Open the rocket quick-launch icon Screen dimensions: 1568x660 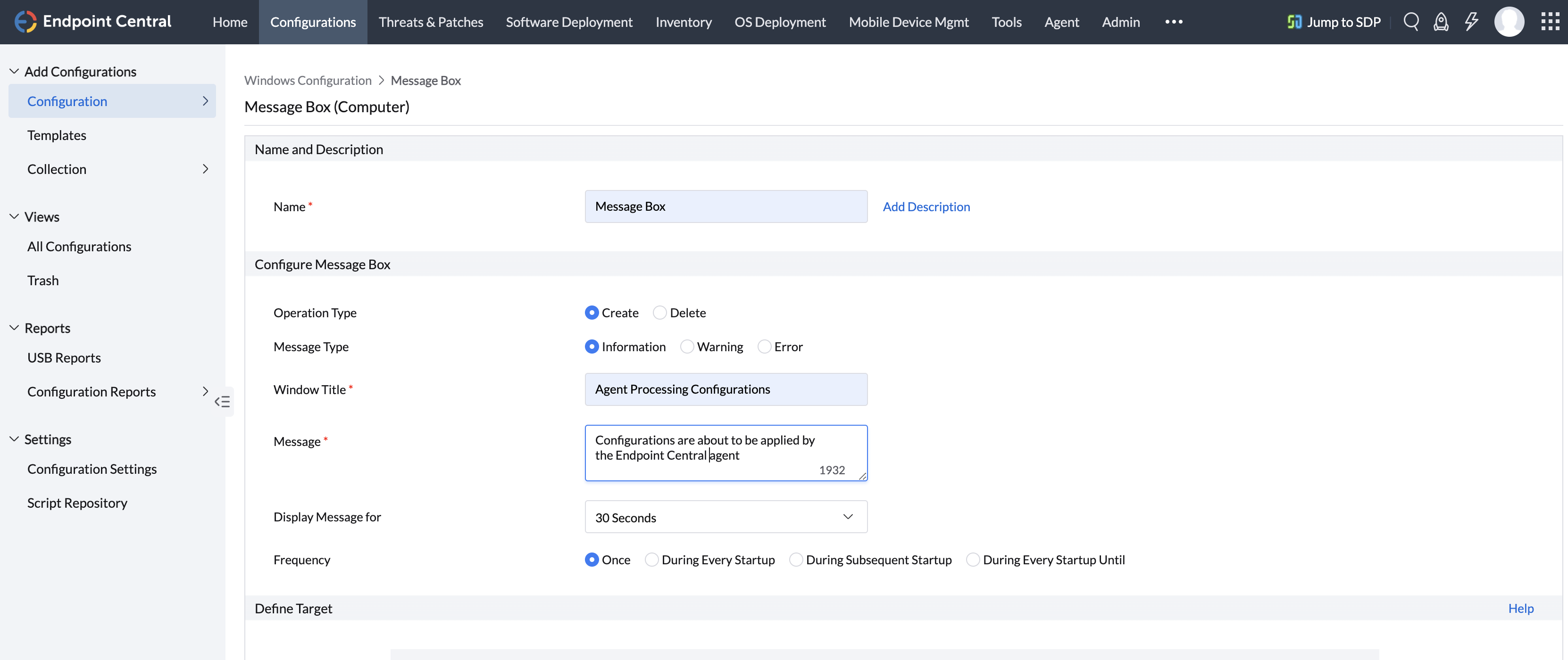click(x=1440, y=22)
